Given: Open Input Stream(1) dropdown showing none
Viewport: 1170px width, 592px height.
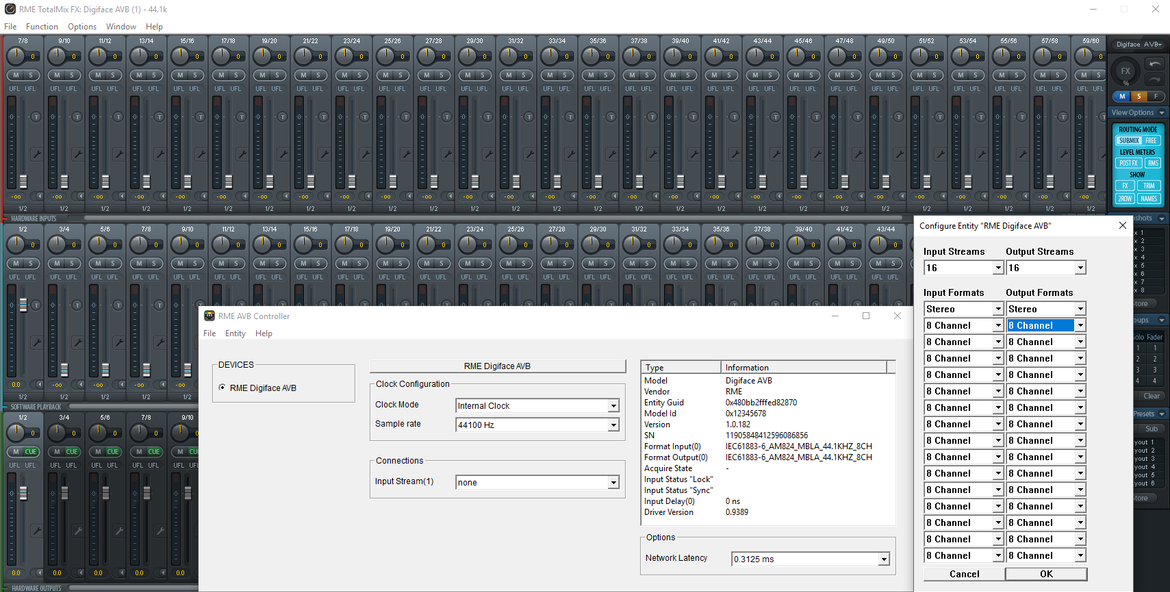Looking at the screenshot, I should (x=537, y=482).
